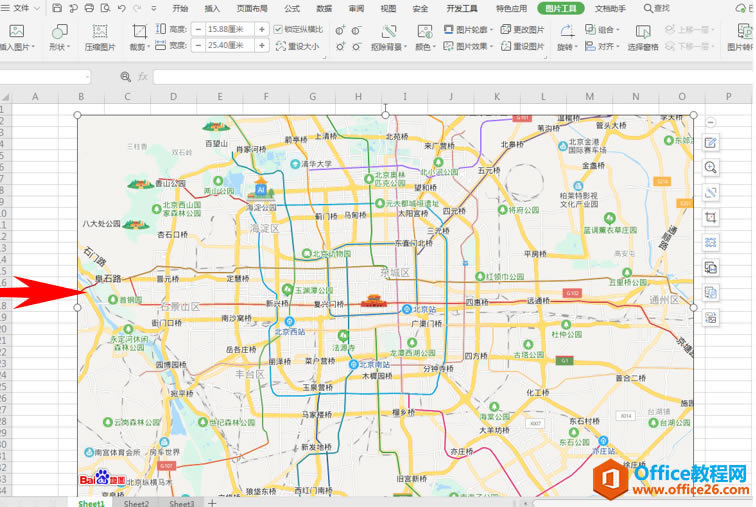
Task: Click remove background icon in floating toolbar
Action: 710,192
